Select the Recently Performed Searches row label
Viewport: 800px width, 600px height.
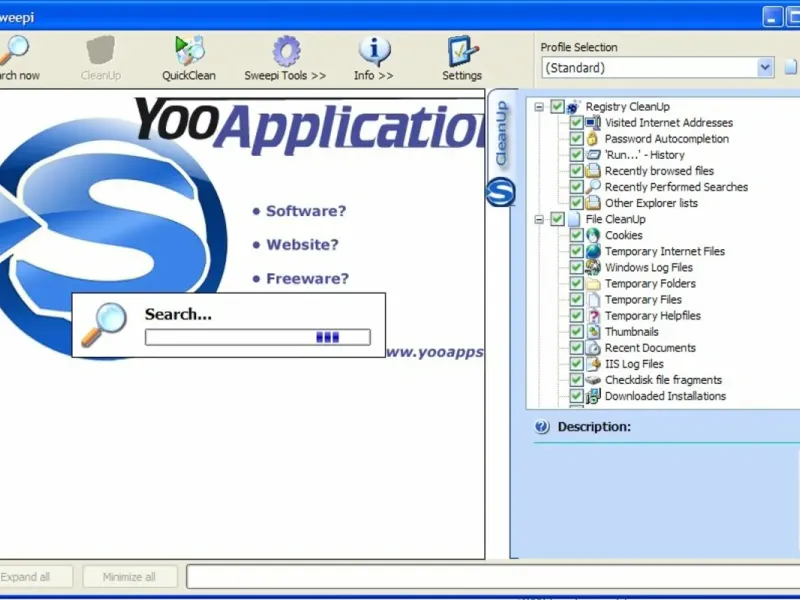tap(676, 187)
